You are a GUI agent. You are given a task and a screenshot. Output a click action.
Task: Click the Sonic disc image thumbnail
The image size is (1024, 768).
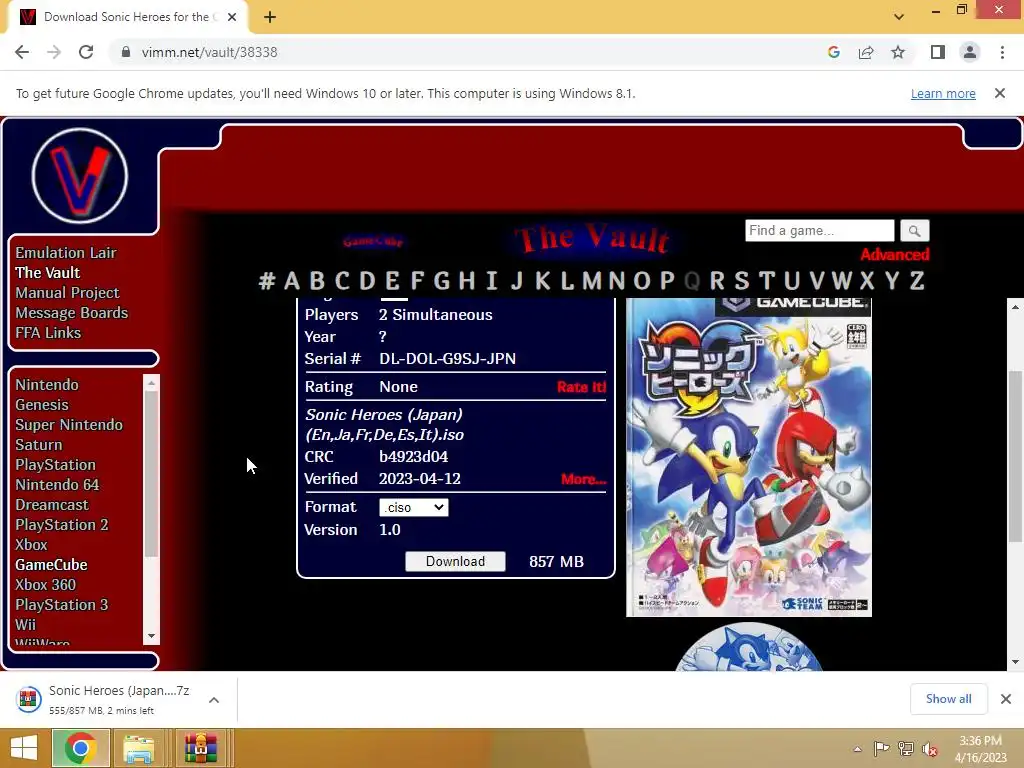749,647
